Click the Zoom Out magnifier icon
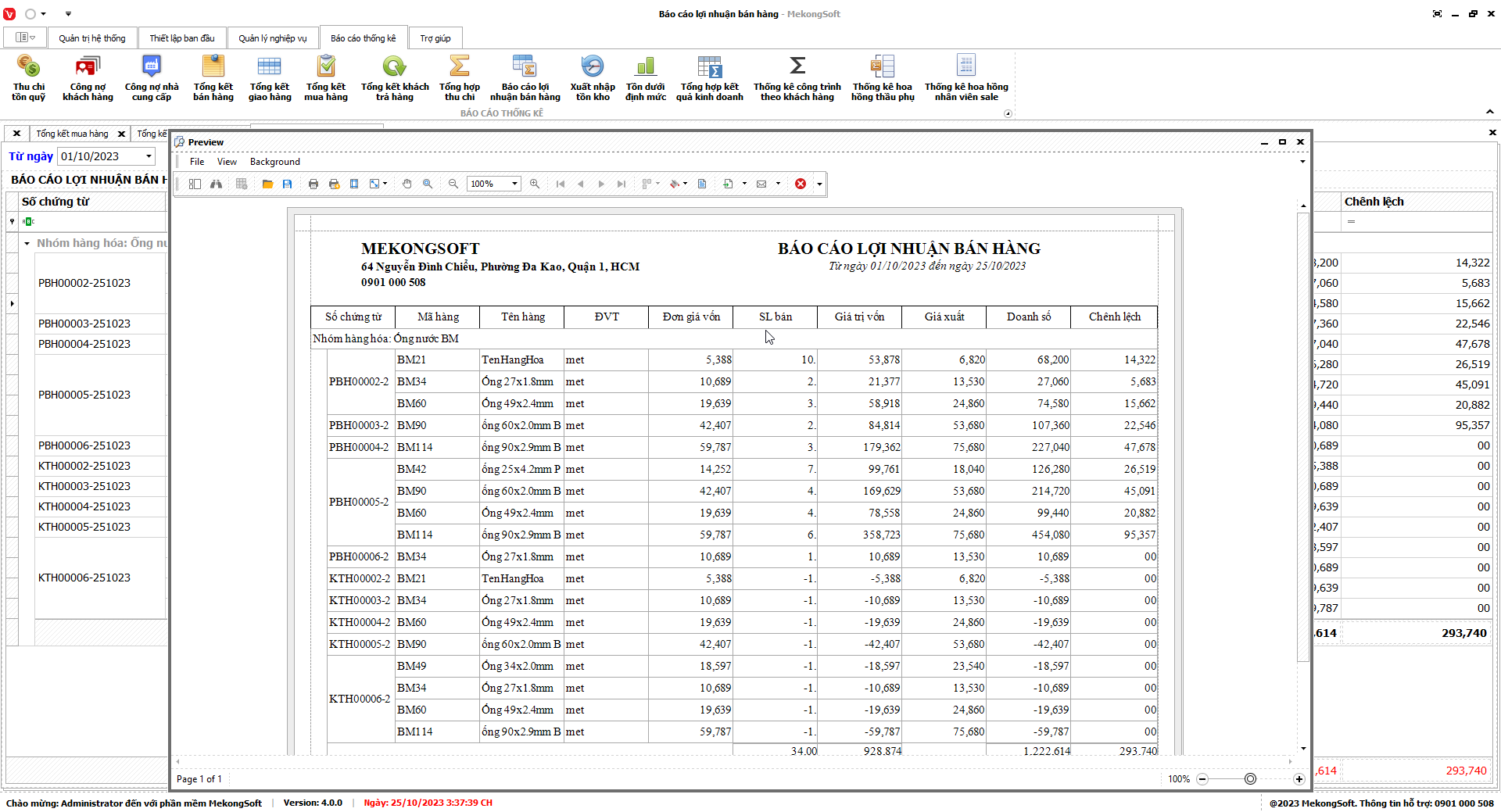 click(x=453, y=184)
